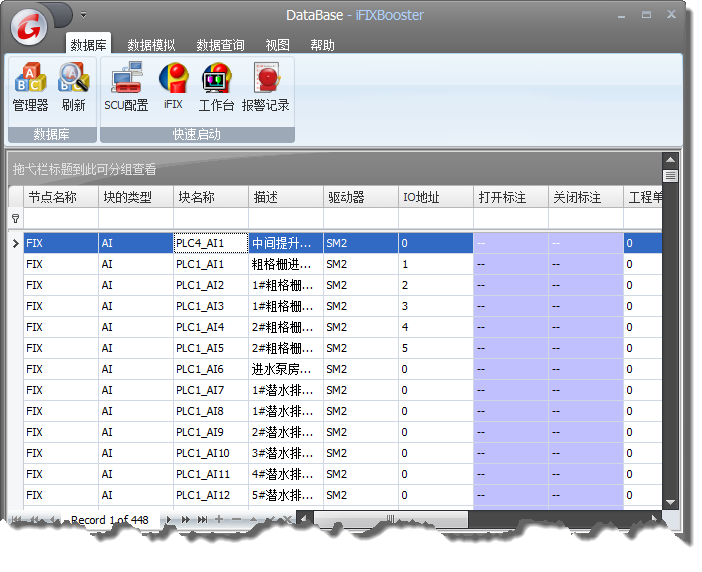Click the vertical scrollbar down arrow
The height and width of the screenshot is (572, 702).
point(670,502)
